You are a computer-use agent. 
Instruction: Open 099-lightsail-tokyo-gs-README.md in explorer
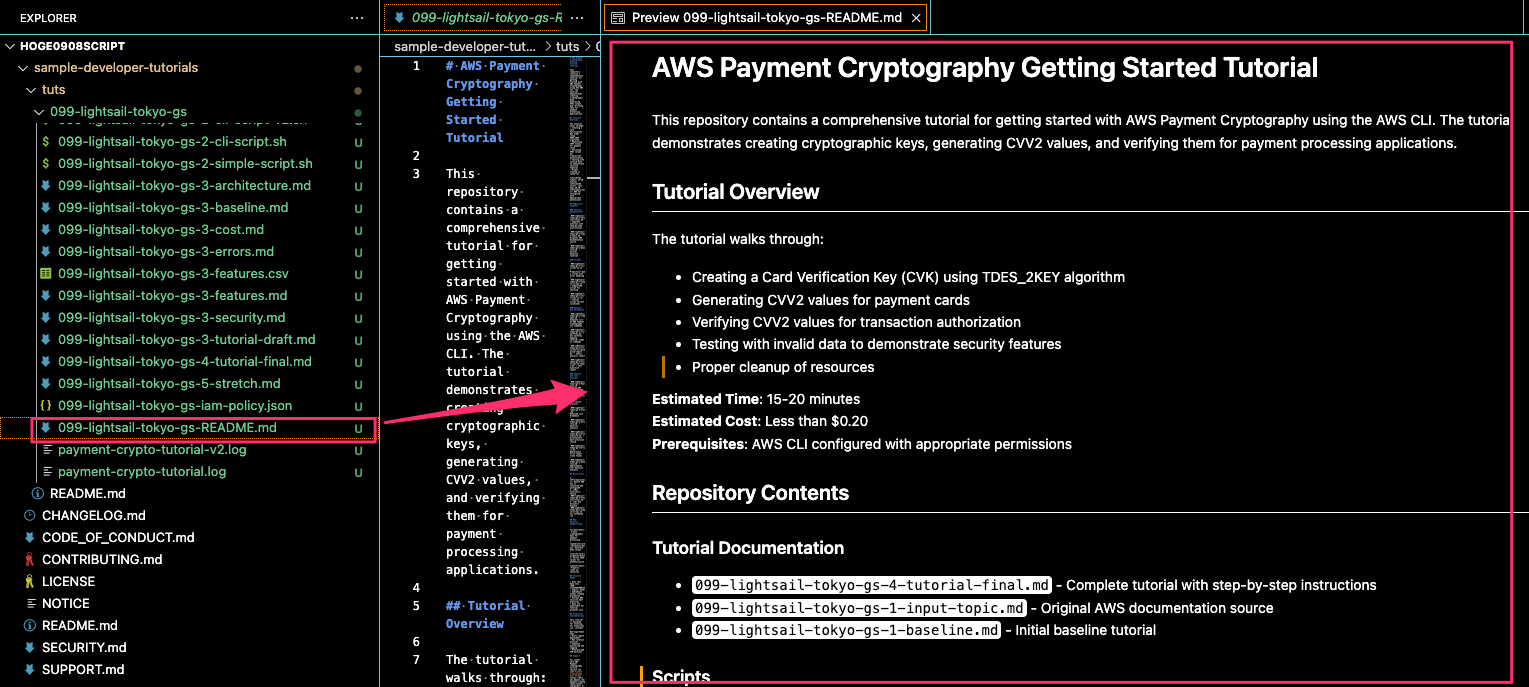point(167,428)
